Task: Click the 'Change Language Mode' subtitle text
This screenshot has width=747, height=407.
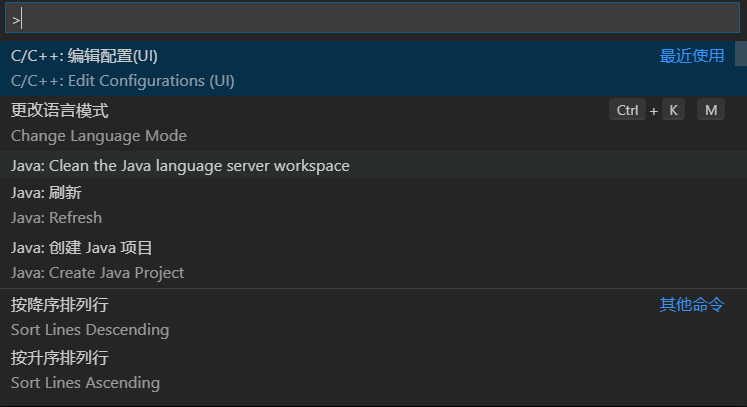Action: coord(98,135)
